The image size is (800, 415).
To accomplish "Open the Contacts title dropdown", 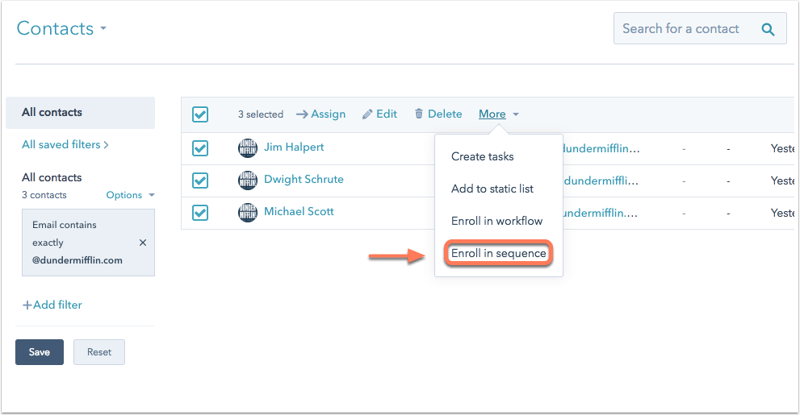I will point(61,29).
